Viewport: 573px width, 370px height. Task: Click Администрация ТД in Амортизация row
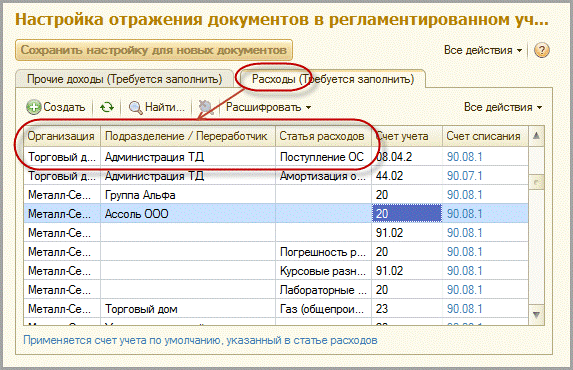(x=187, y=176)
